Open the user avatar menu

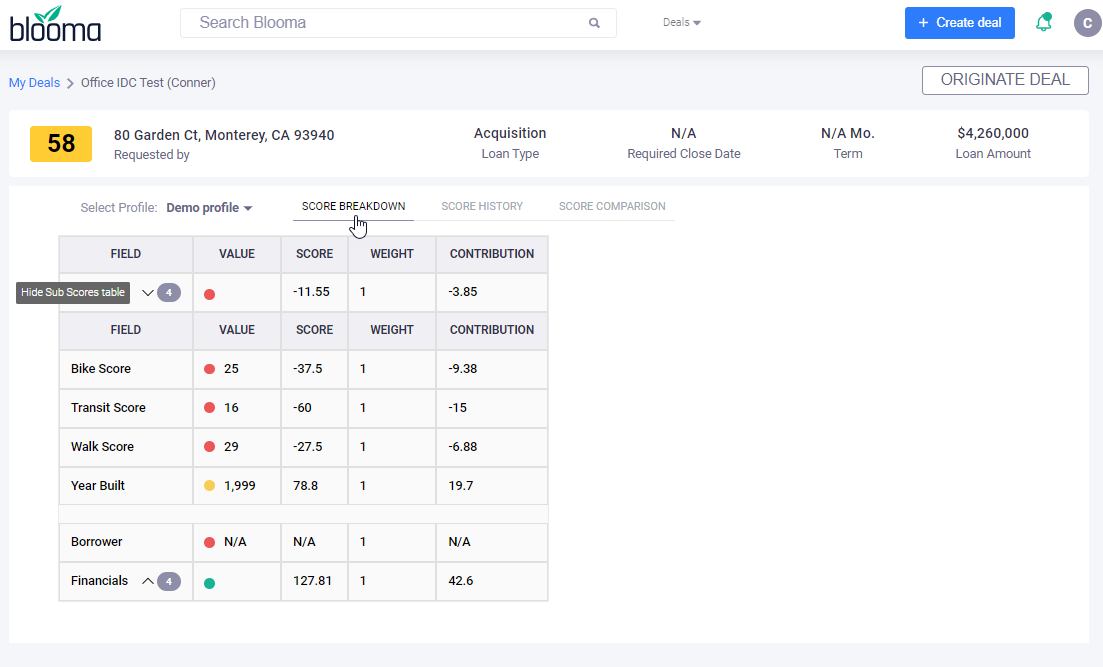pos(1087,23)
